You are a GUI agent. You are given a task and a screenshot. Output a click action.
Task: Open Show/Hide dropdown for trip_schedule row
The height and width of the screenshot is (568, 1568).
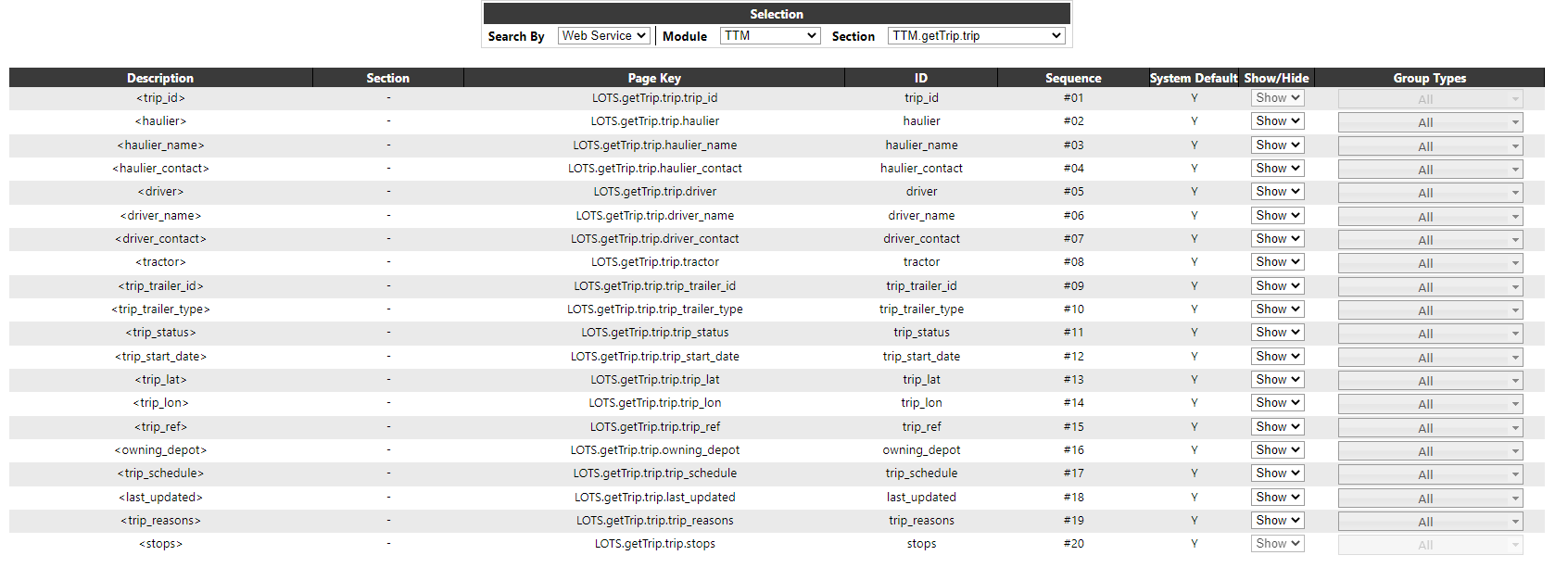(x=1278, y=473)
